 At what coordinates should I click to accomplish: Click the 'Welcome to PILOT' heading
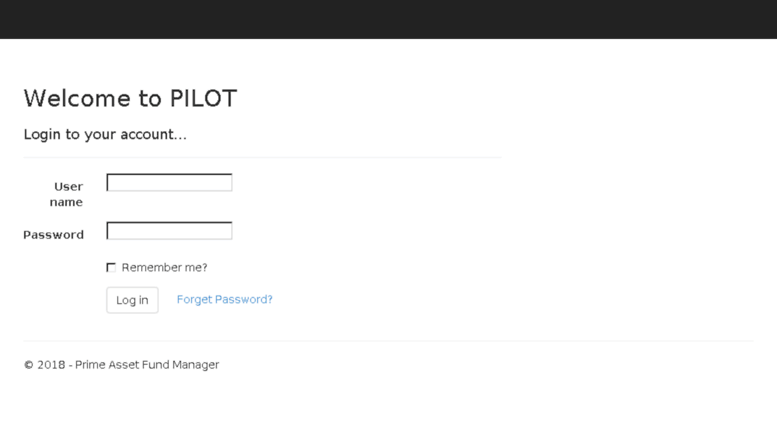click(130, 98)
